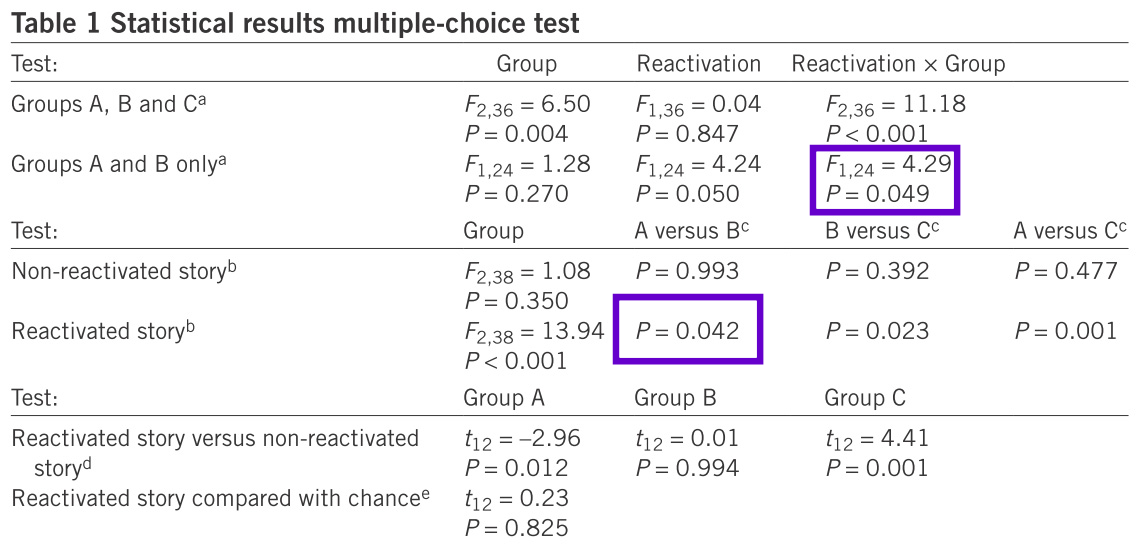Click the Reactivated story compared with chance label
1144x552 pixels.
point(220,496)
